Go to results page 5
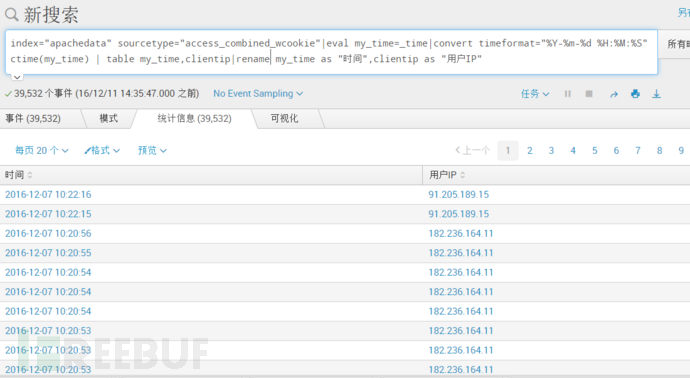690x378 pixels. (595, 150)
